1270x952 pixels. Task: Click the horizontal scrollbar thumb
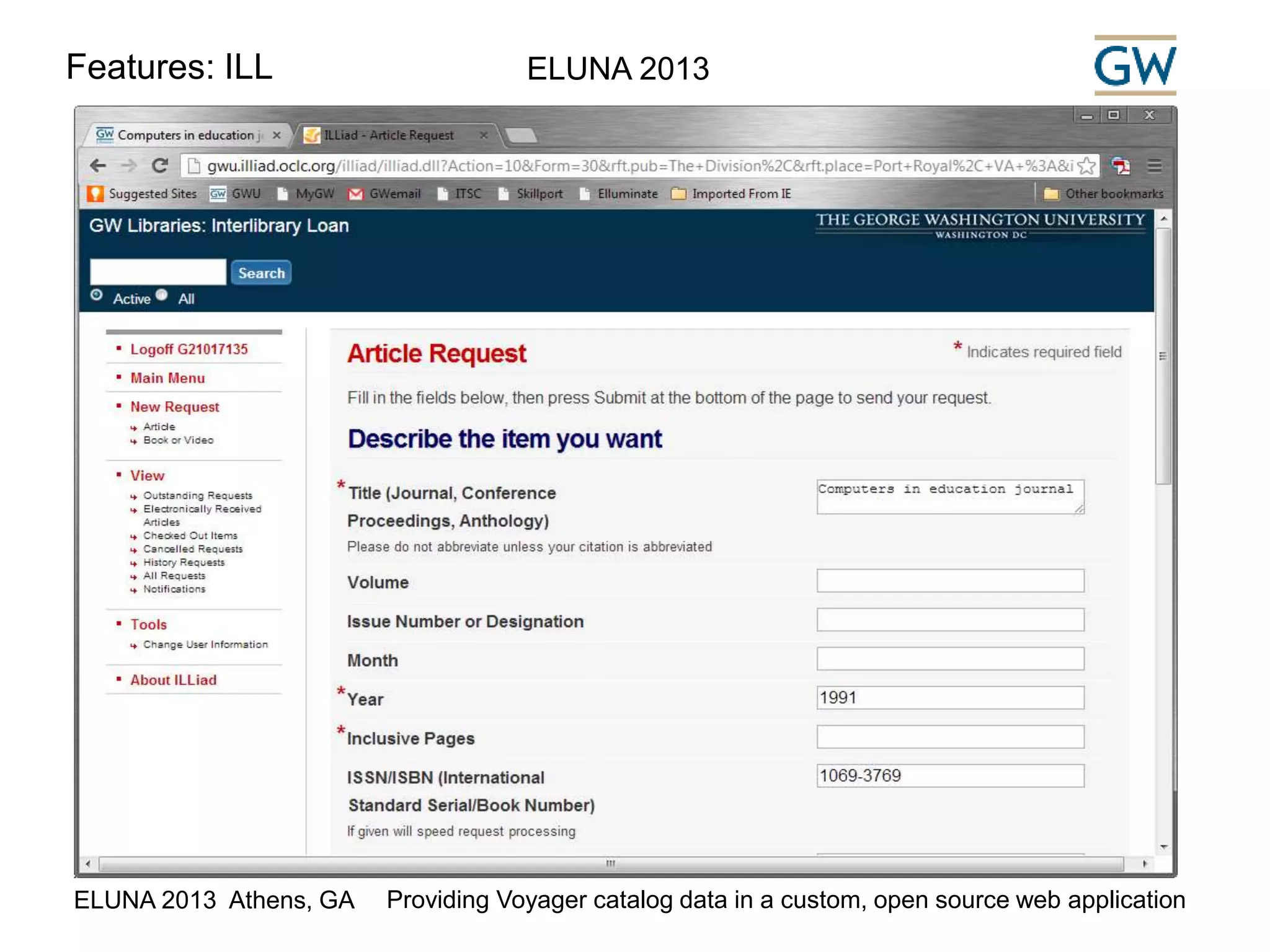[x=611, y=863]
